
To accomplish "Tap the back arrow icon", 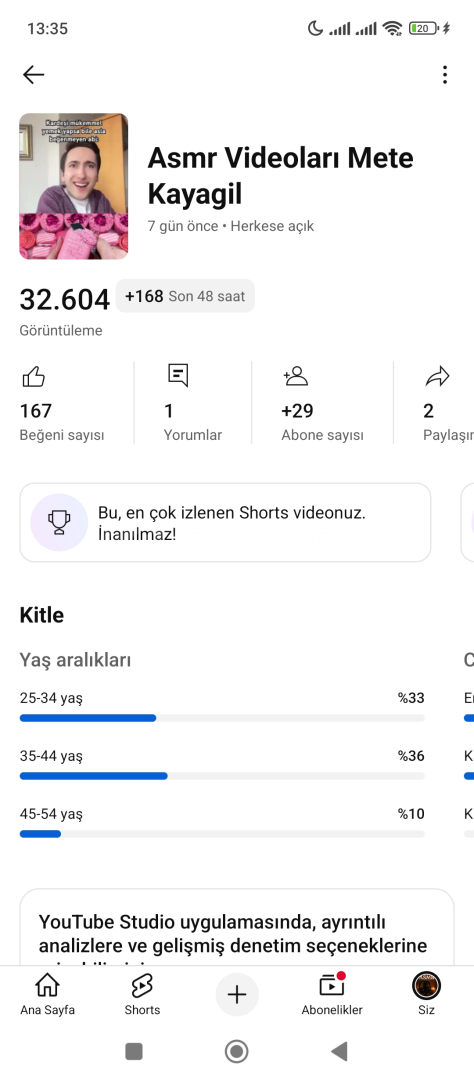I will pyautogui.click(x=33, y=74).
